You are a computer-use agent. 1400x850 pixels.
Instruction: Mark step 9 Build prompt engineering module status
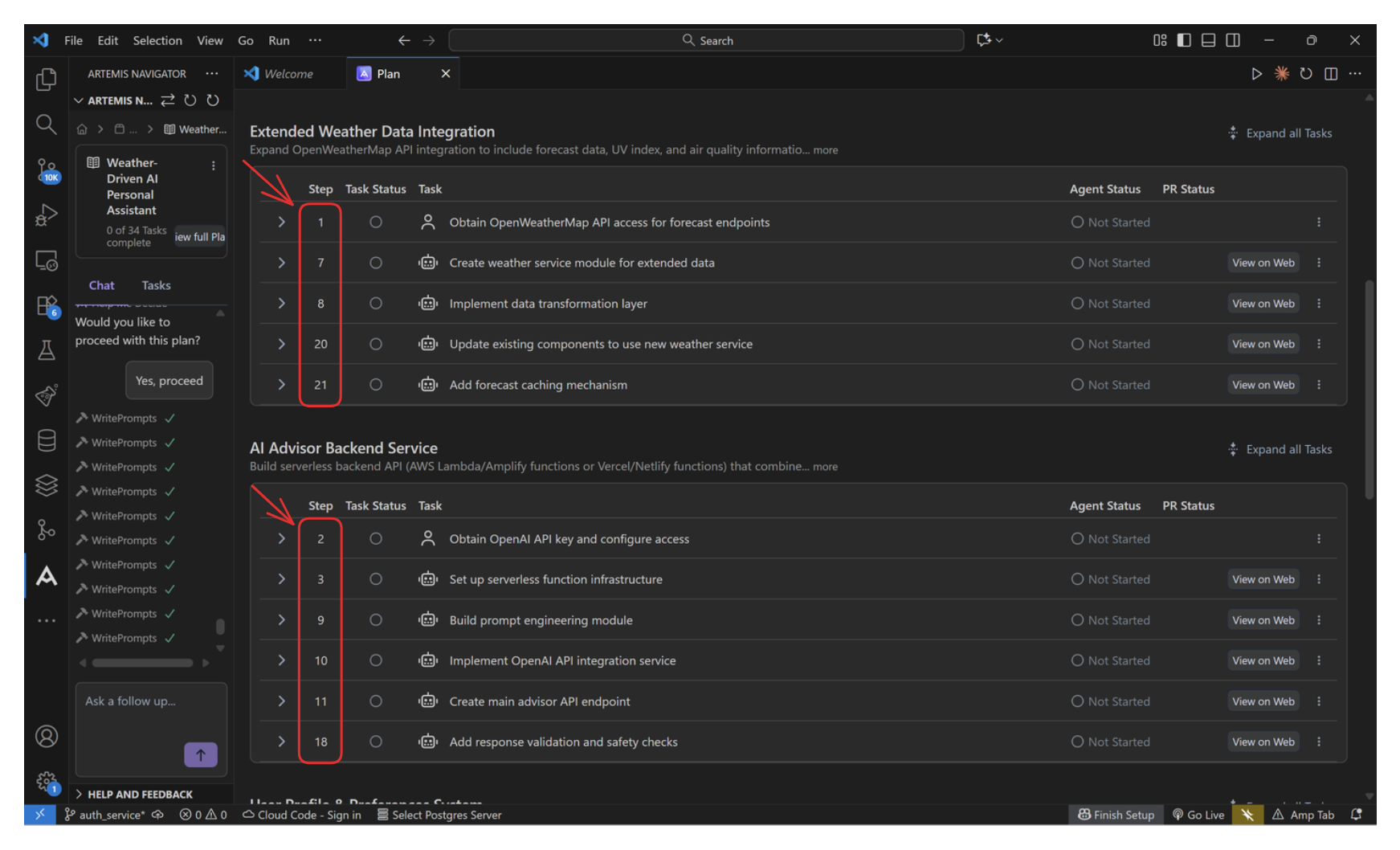coord(375,620)
